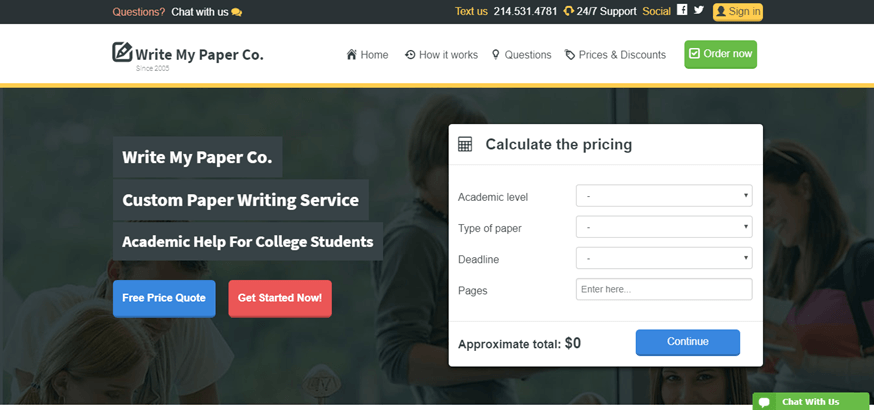
Task: Click the pencil logo icon of Write My Paper Co.
Action: tap(122, 52)
